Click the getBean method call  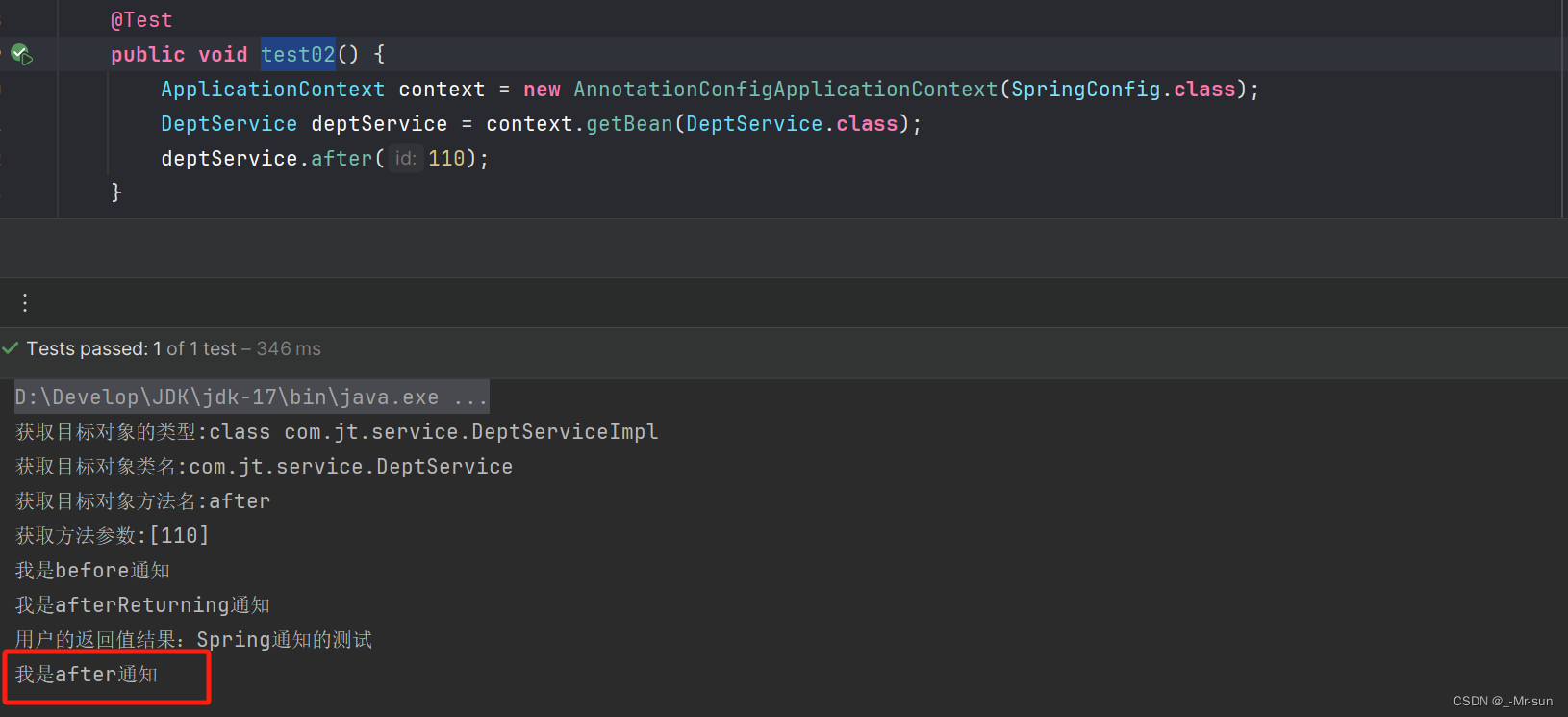point(629,124)
